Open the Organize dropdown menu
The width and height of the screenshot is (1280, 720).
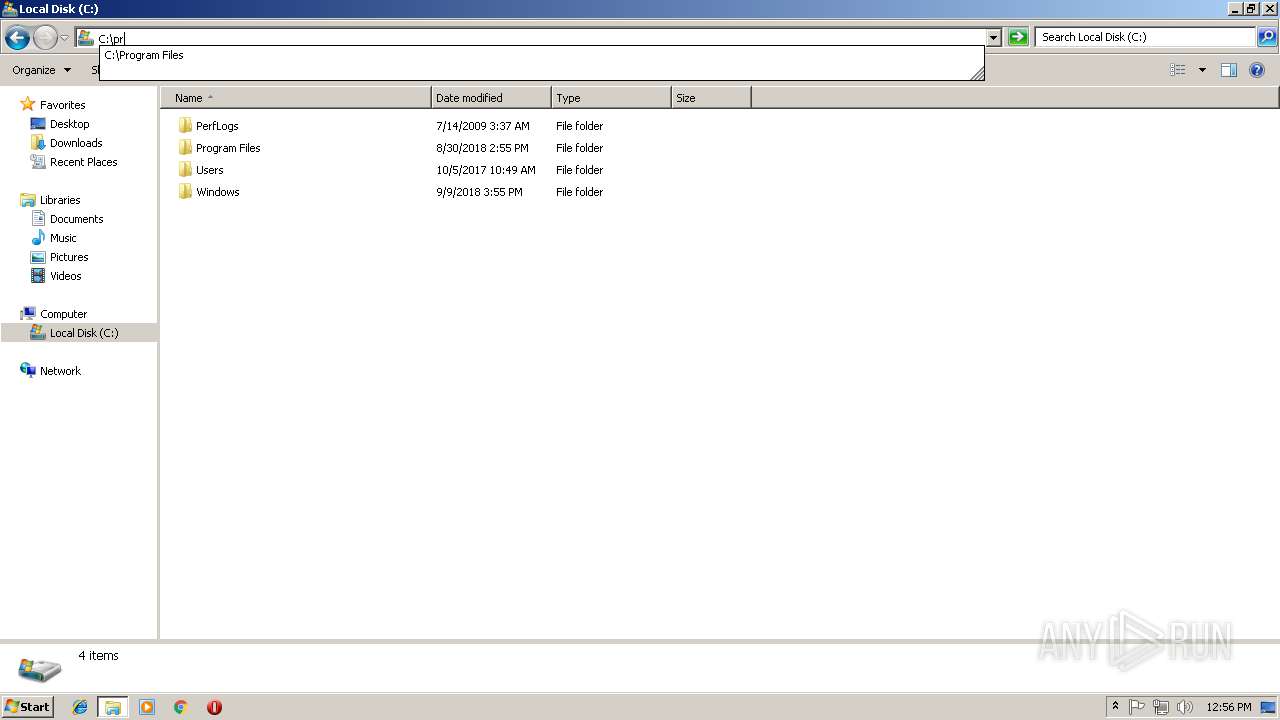pyautogui.click(x=41, y=70)
